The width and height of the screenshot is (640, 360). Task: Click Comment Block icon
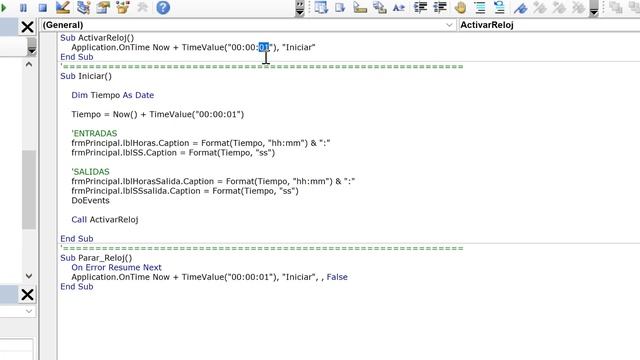(480, 7)
